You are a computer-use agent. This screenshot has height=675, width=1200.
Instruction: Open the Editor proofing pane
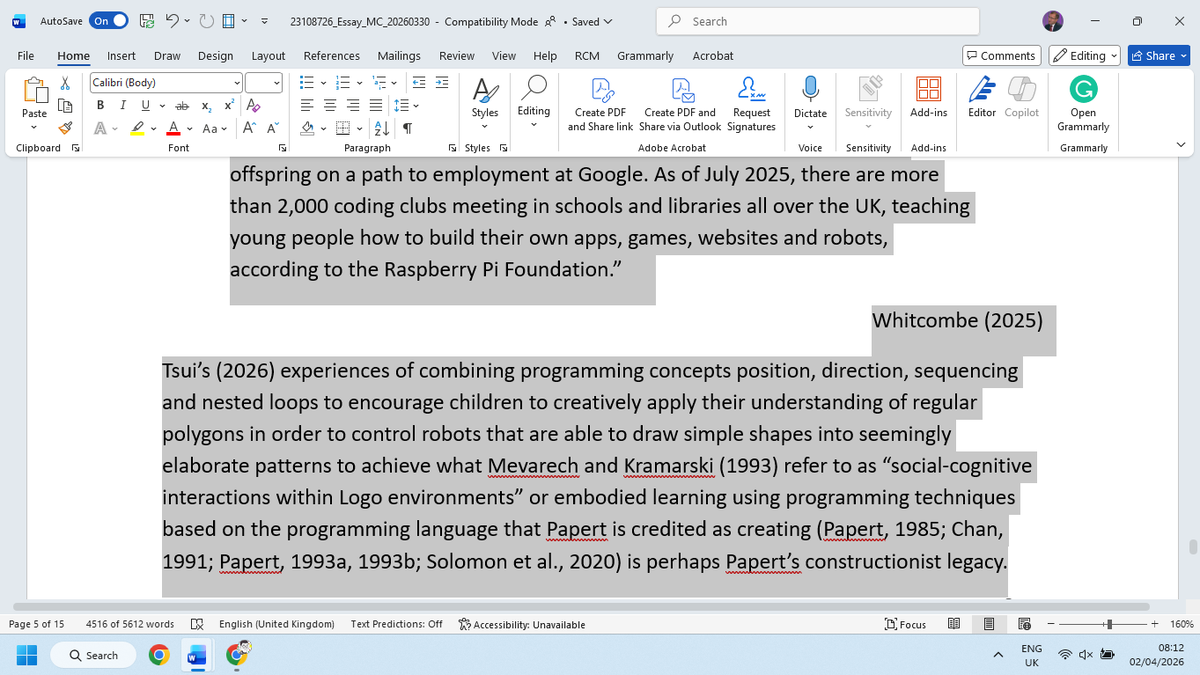tap(982, 98)
